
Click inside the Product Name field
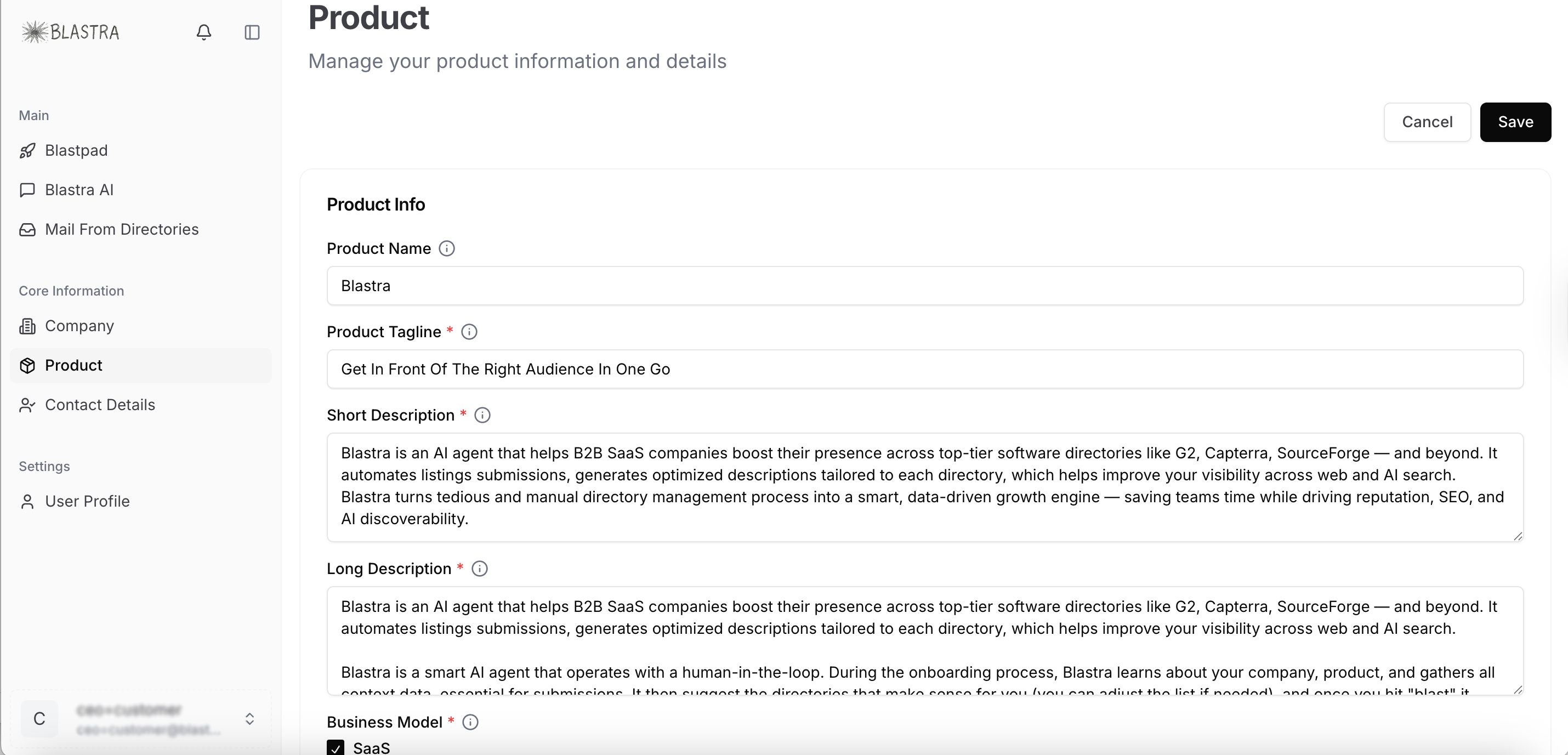(913, 286)
